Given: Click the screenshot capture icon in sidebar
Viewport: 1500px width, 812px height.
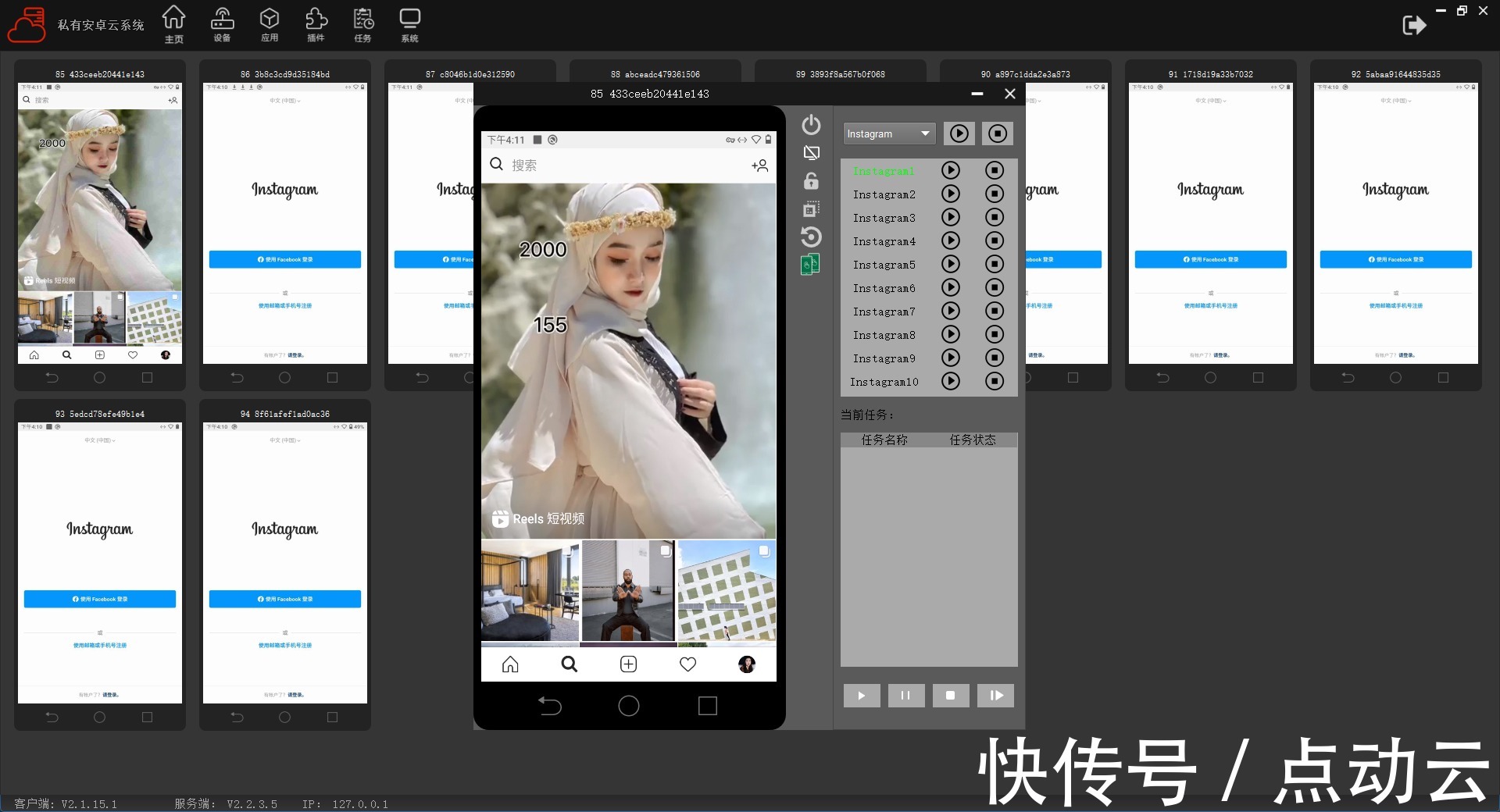Looking at the screenshot, I should pos(812,209).
